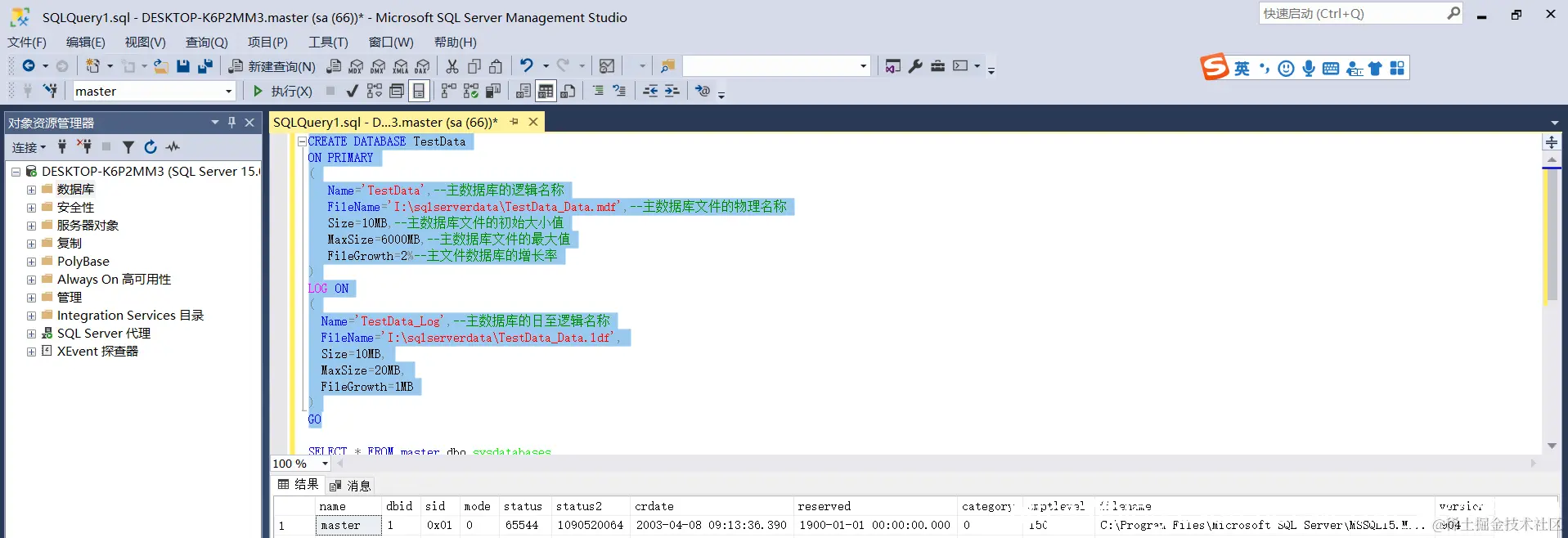Click the 执行(X) execute button
Screen dimensions: 1568x538
click(282, 91)
